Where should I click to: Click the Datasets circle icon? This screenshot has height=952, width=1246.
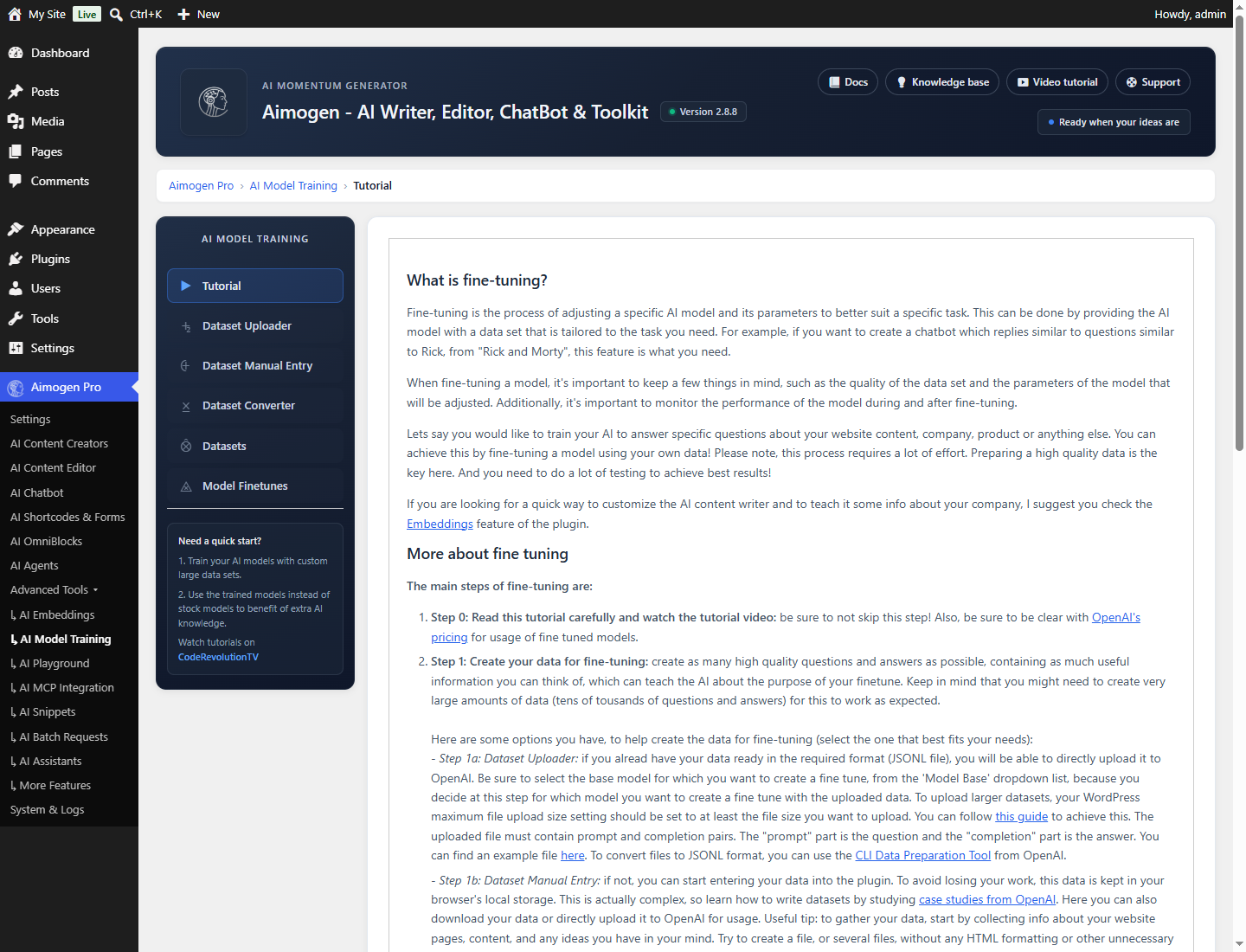(186, 447)
